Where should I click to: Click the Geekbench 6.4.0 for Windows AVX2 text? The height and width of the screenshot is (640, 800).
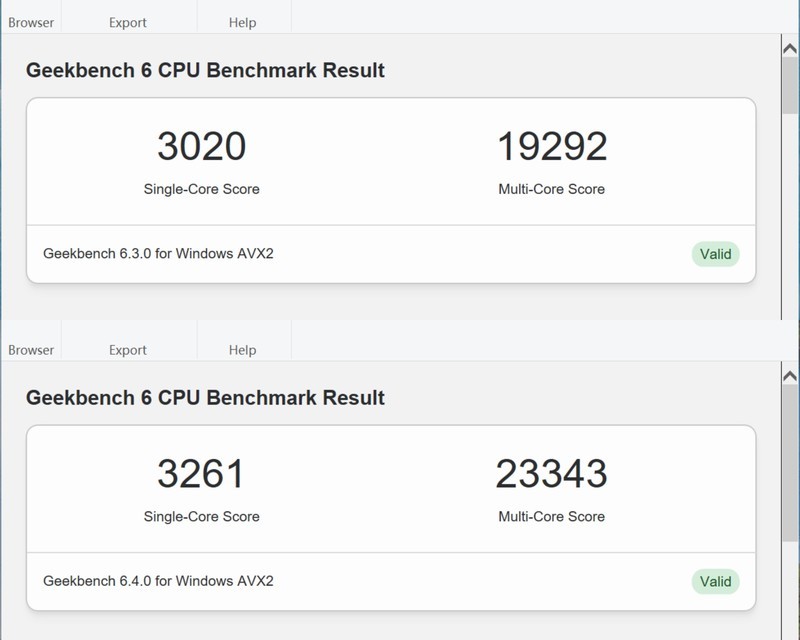(158, 581)
